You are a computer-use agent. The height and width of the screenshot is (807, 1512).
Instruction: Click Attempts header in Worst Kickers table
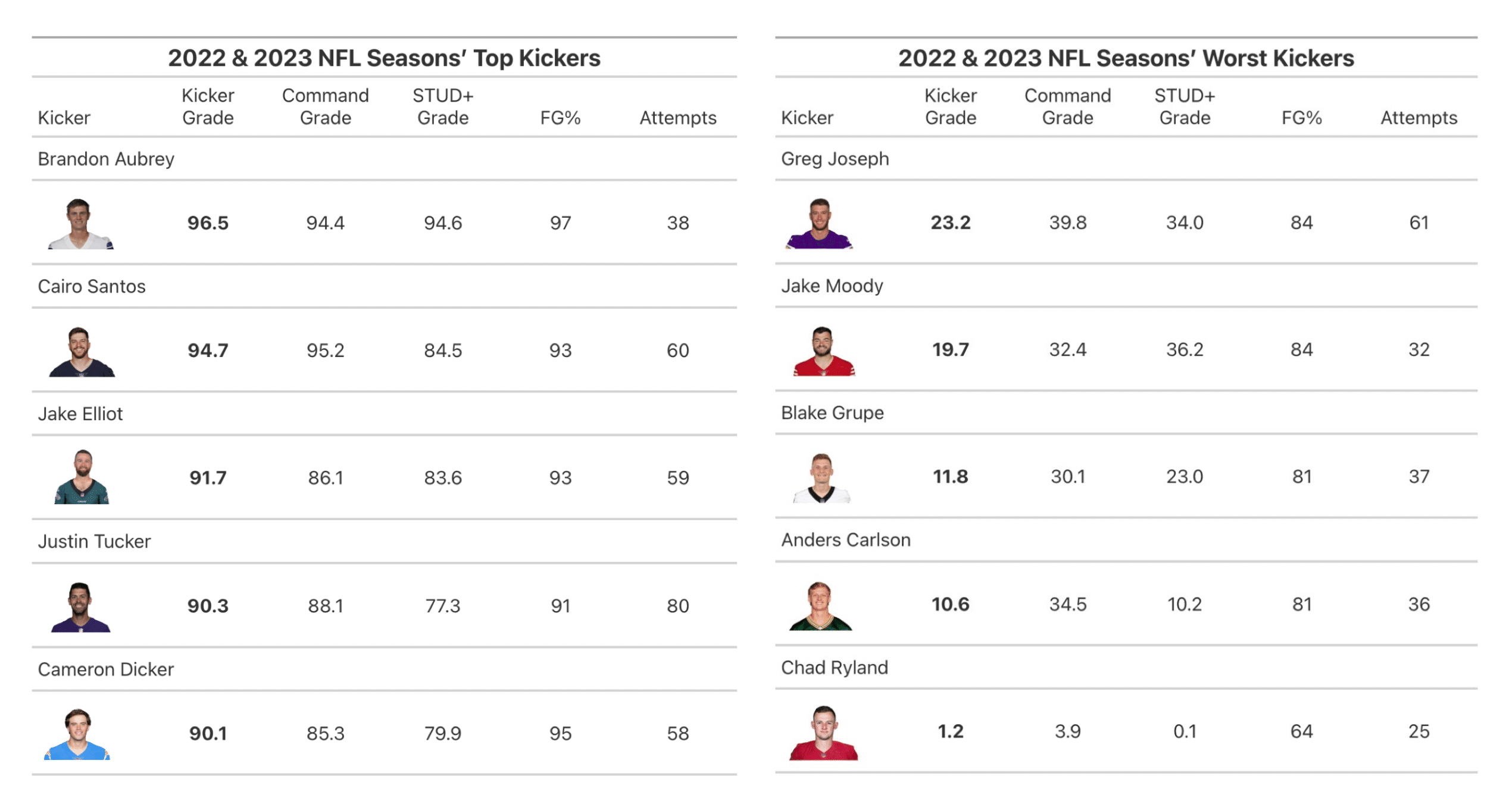point(1419,118)
